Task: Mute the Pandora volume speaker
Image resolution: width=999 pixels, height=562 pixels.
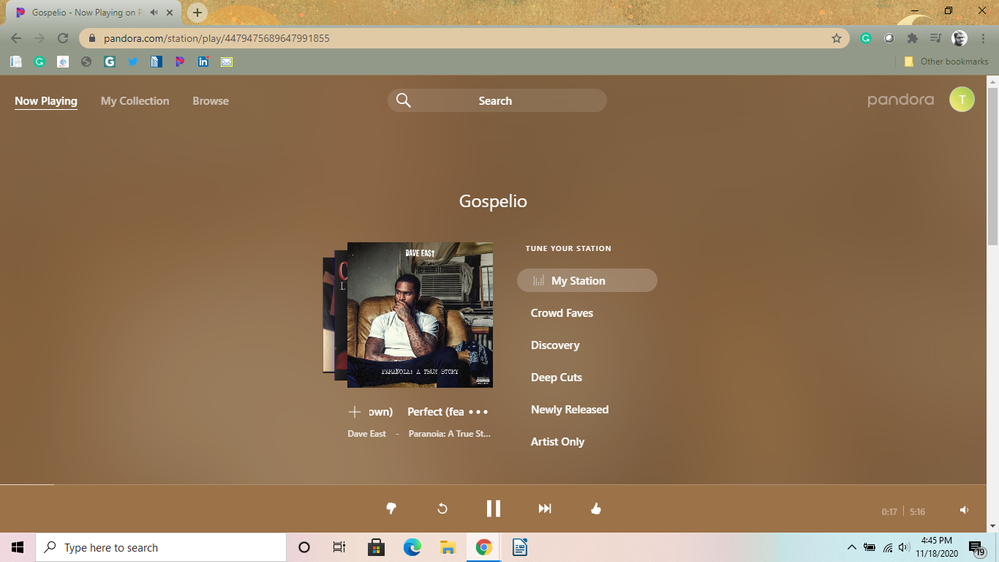Action: [964, 510]
